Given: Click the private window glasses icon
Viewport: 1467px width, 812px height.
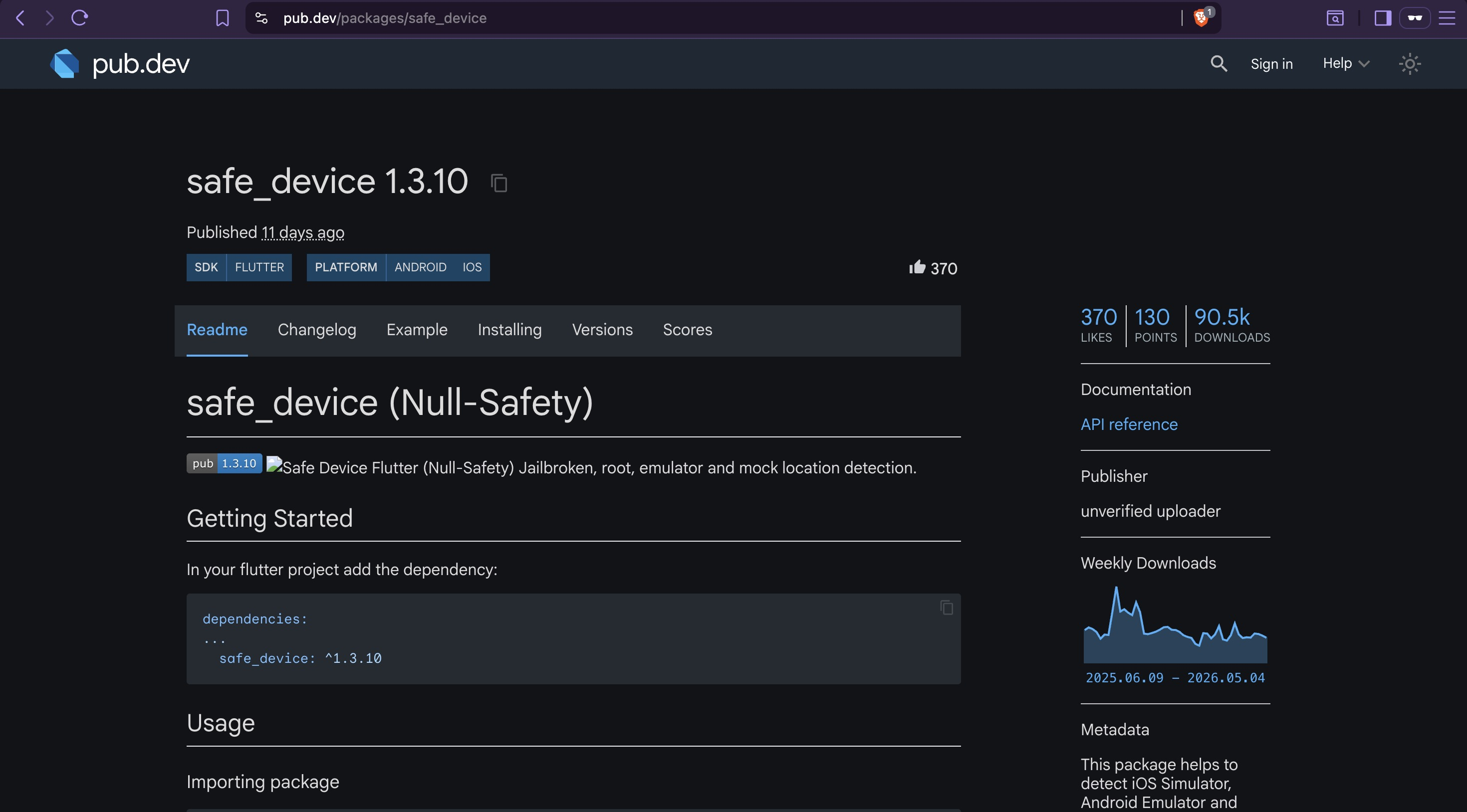Looking at the screenshot, I should (1415, 18).
